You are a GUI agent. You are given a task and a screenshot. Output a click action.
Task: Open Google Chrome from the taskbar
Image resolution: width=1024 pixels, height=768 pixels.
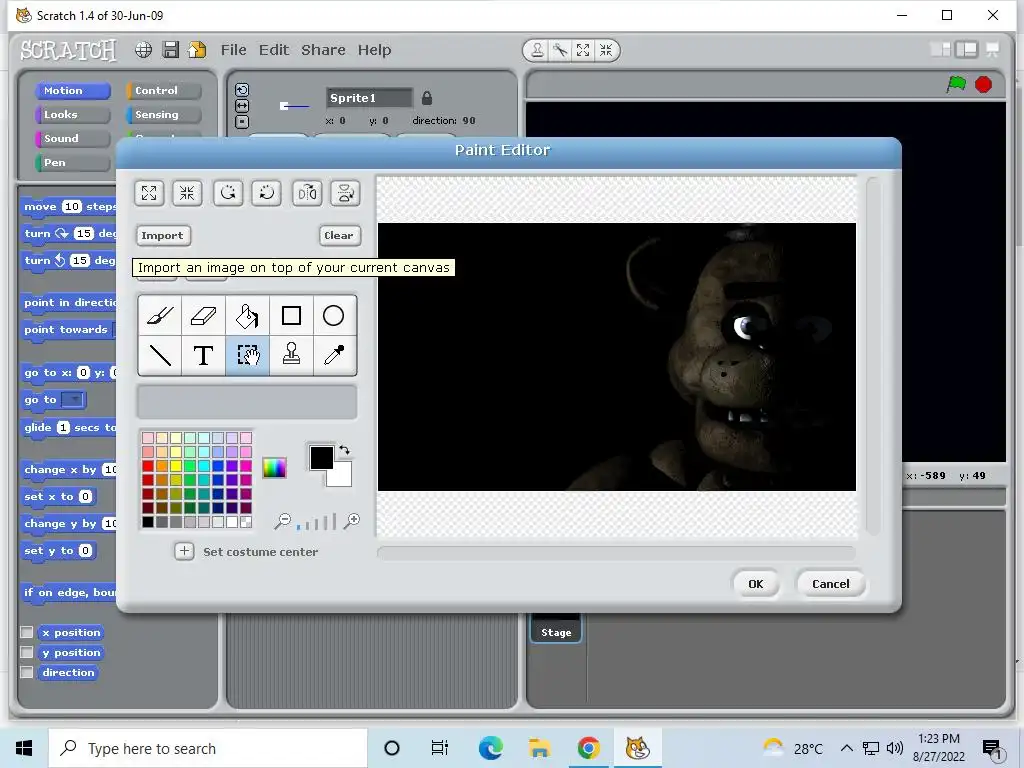click(x=588, y=748)
